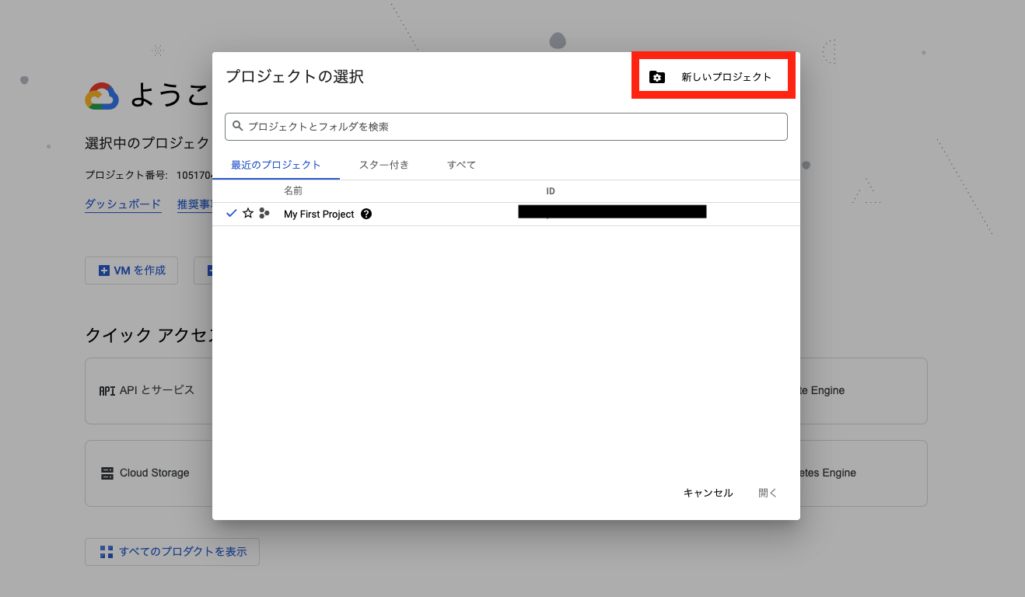
Task: Click the 新しいプロジェクト button
Action: coord(712,74)
